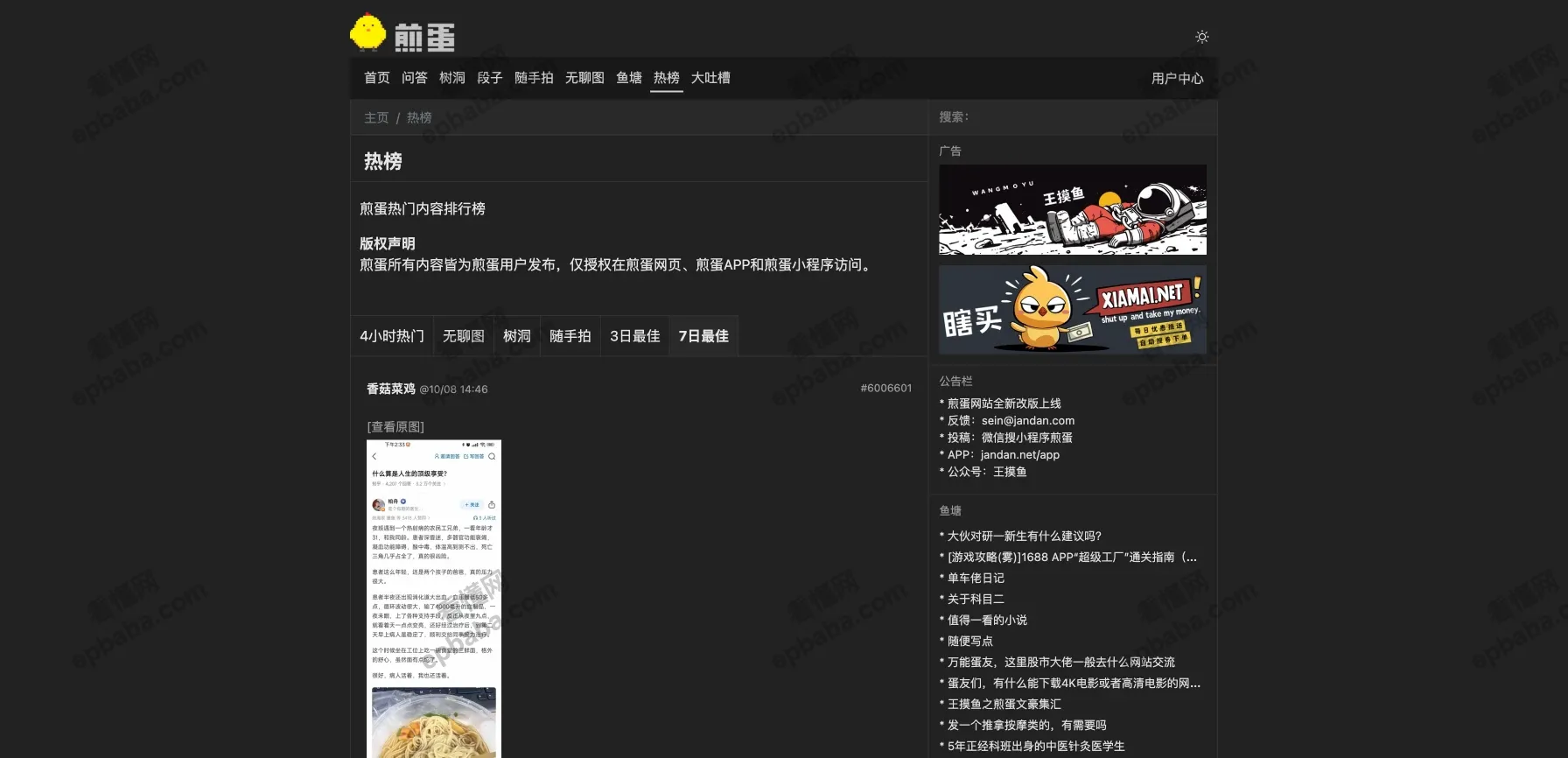Open 关于科目二 post
The width and height of the screenshot is (1568, 758).
click(976, 599)
